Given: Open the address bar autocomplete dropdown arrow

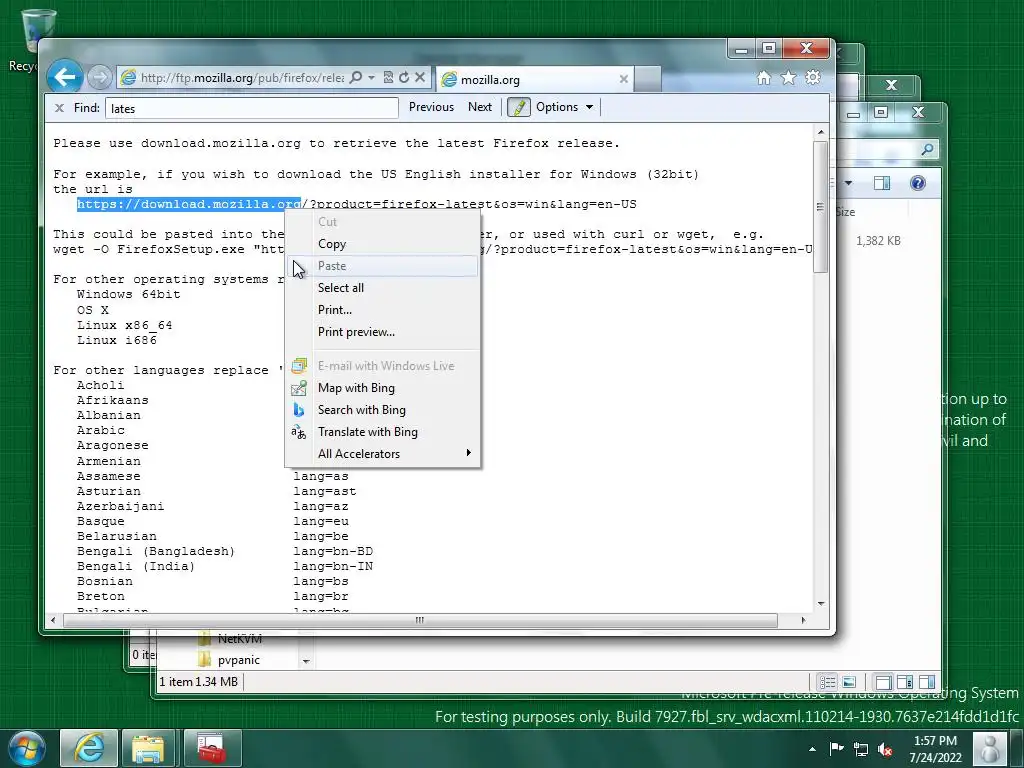Looking at the screenshot, I should (x=372, y=77).
